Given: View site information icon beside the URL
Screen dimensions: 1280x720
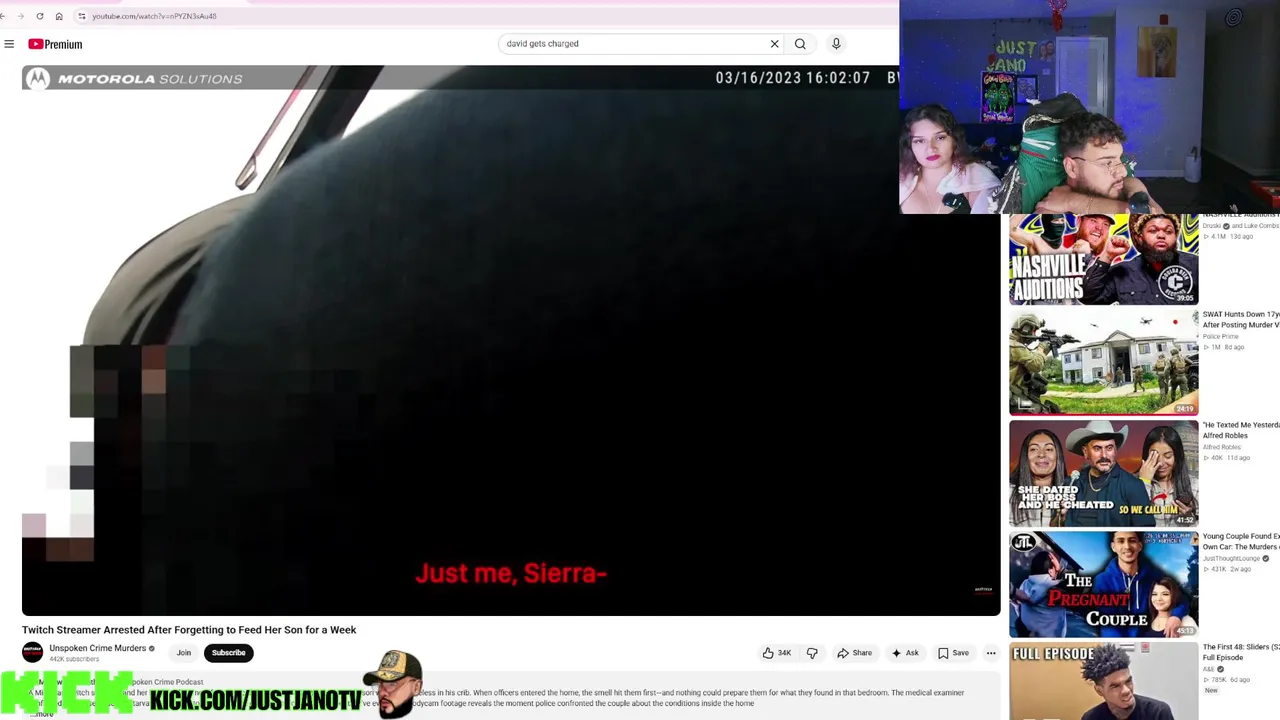Looking at the screenshot, I should click(x=82, y=16).
